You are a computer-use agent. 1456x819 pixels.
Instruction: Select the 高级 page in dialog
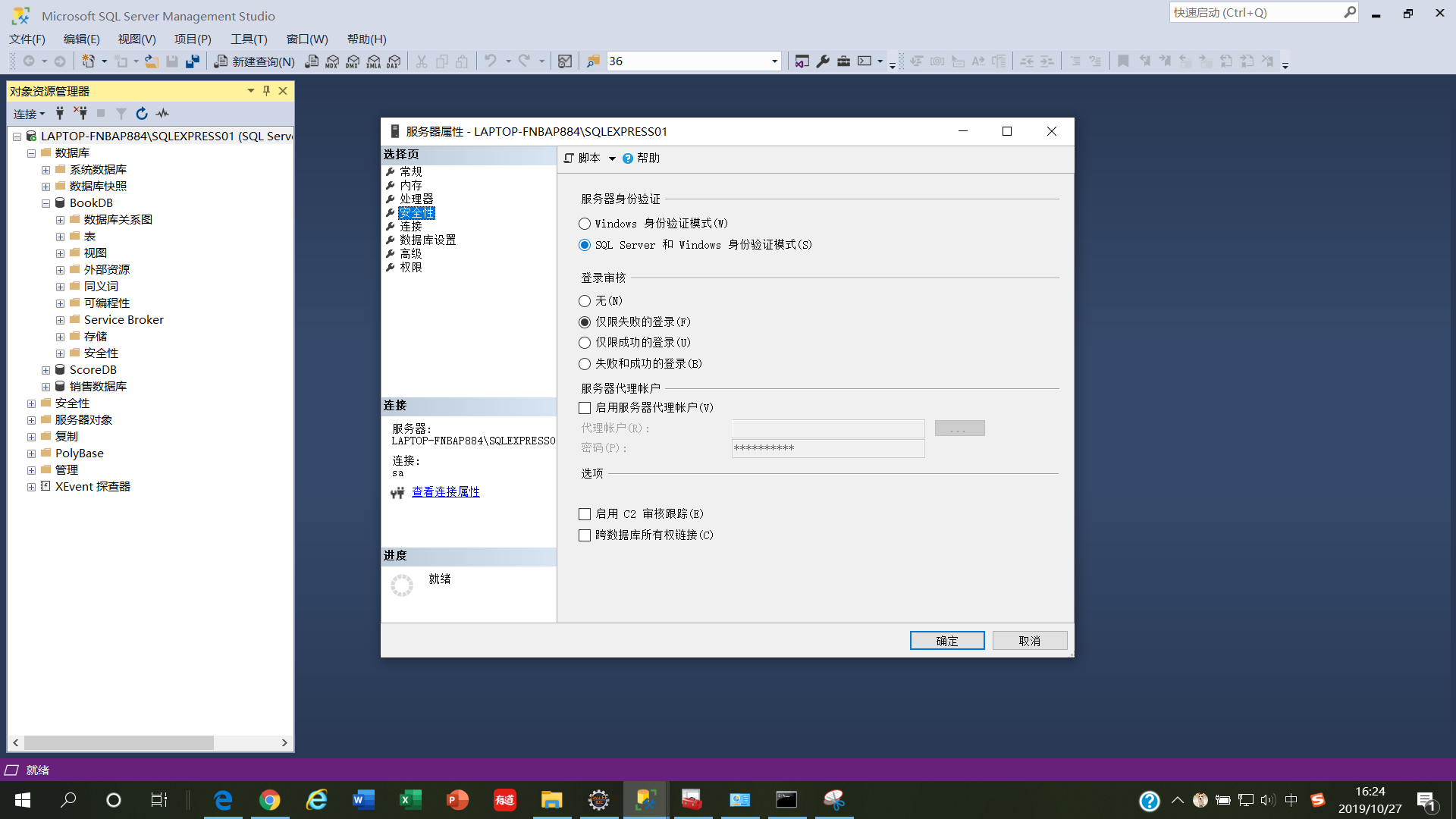[411, 254]
